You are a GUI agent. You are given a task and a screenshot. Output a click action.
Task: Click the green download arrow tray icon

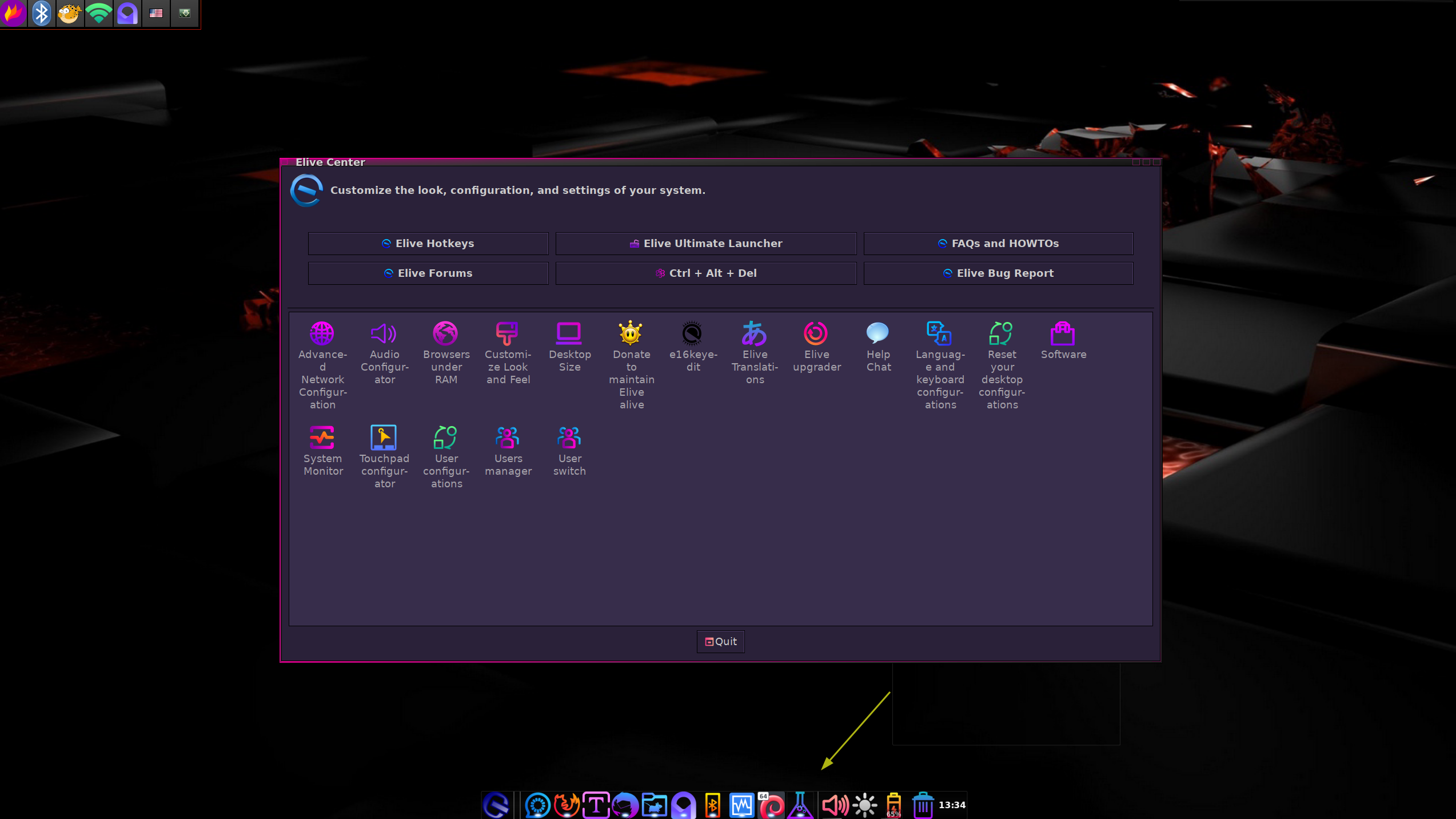tap(185, 13)
